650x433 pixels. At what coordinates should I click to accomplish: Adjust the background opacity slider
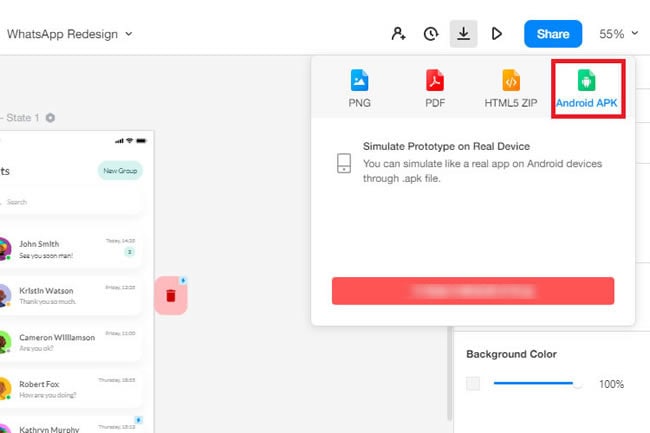tap(537, 384)
